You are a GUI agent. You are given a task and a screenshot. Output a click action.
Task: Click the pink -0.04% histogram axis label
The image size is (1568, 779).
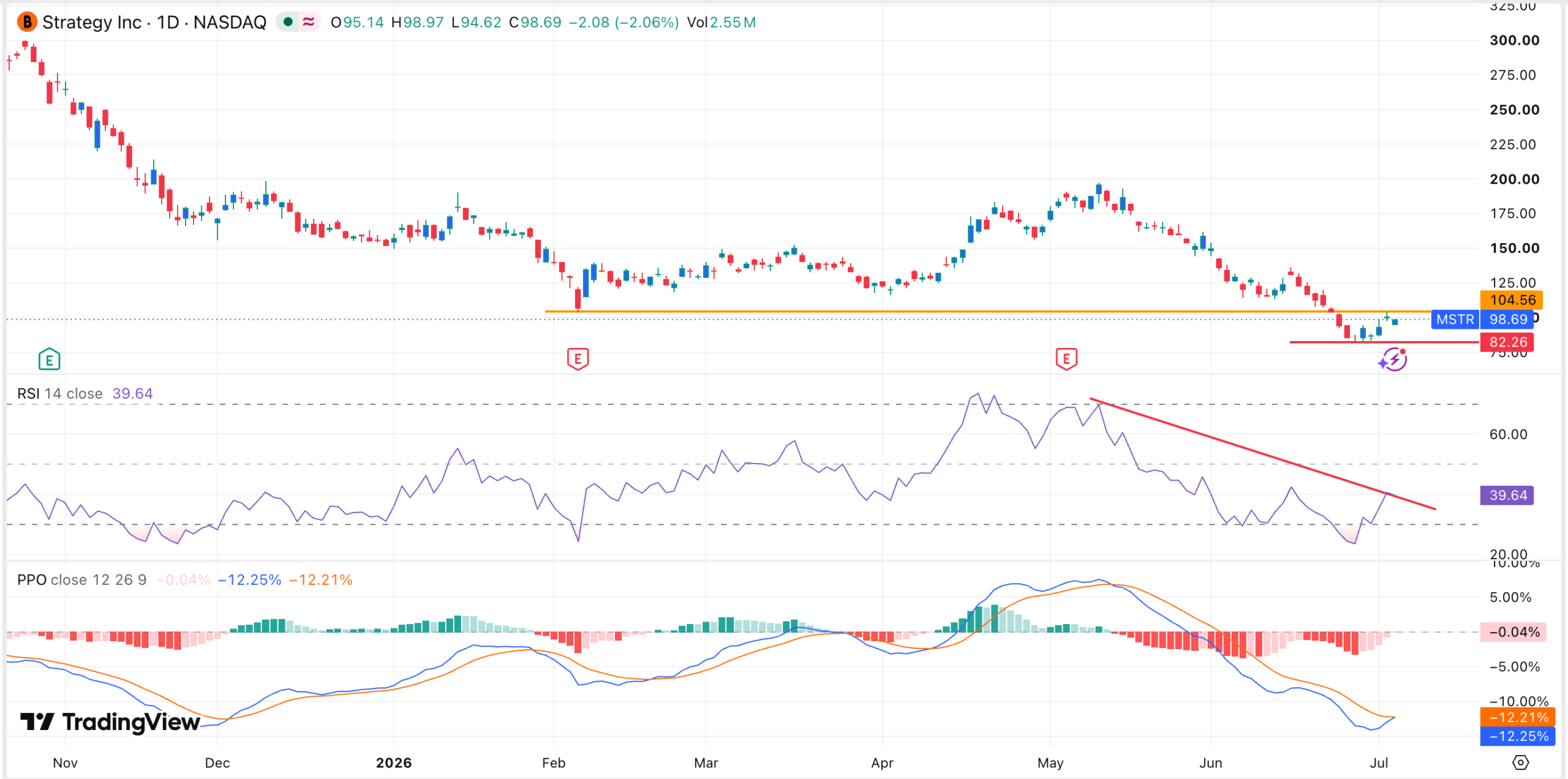pos(1513,632)
